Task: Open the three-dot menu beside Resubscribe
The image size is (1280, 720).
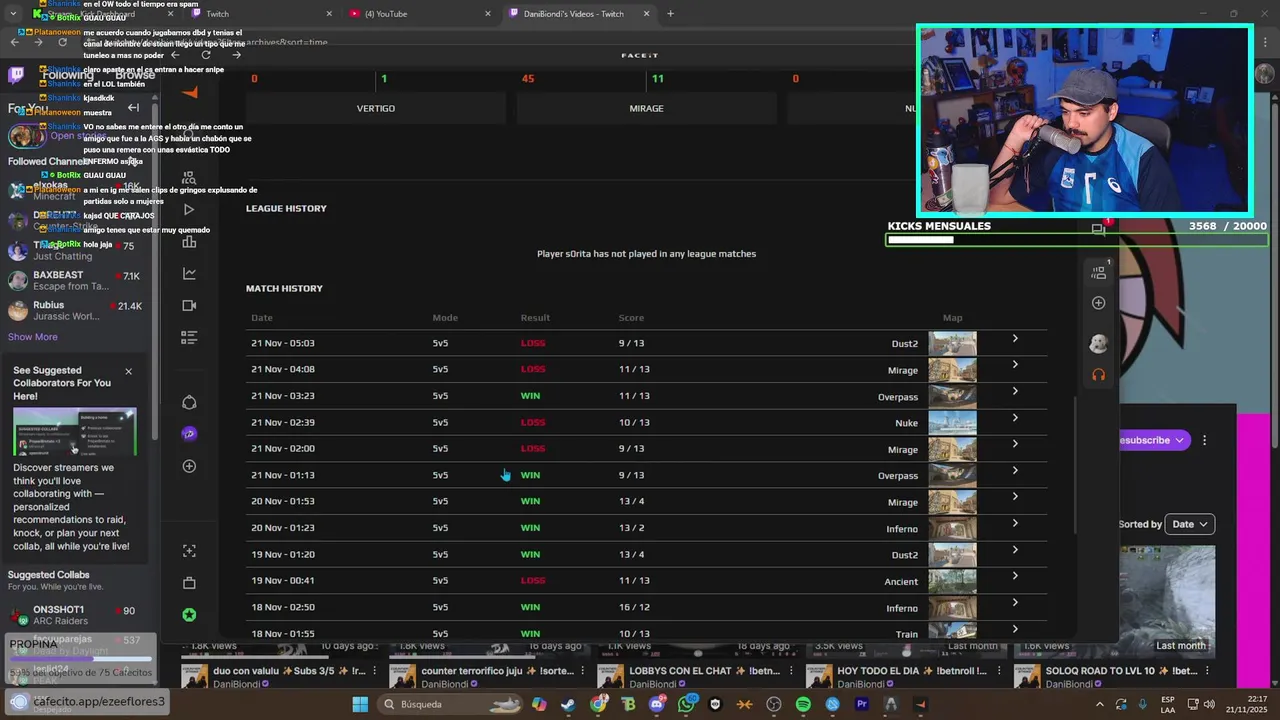Action: 1204,440
